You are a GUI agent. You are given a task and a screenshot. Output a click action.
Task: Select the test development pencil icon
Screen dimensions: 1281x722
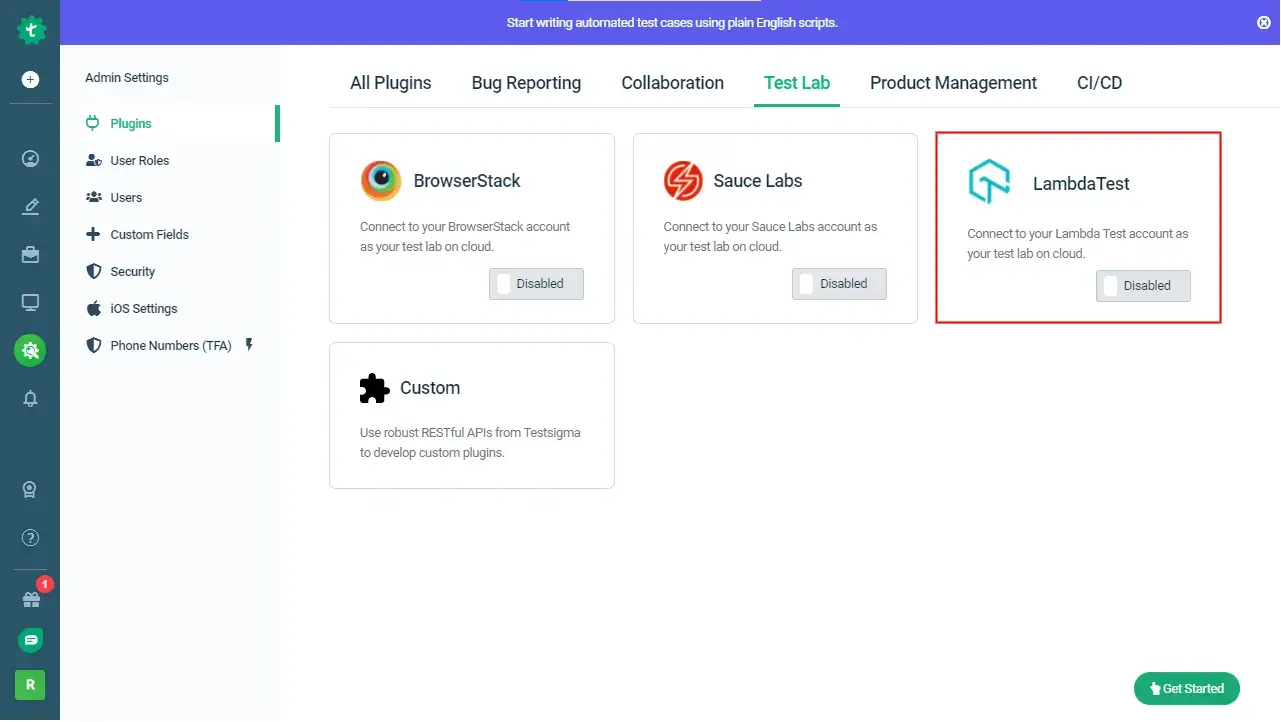(30, 205)
